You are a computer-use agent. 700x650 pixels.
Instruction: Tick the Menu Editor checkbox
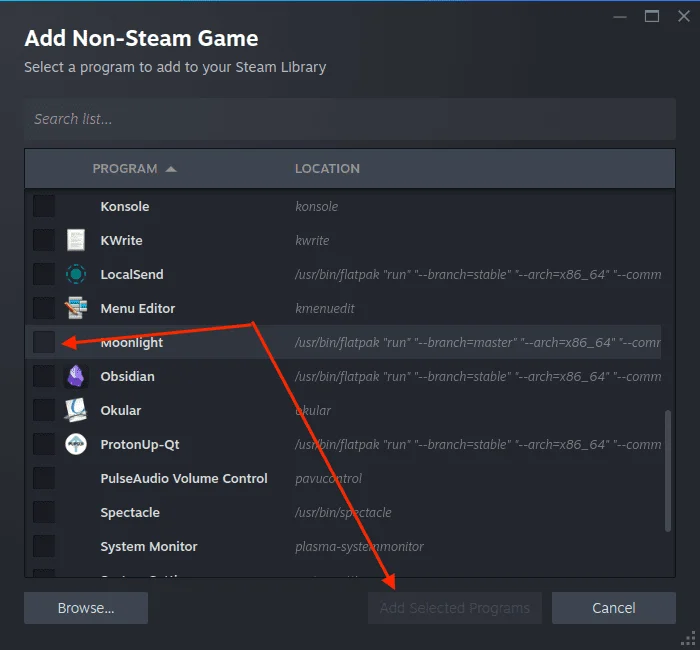(x=44, y=308)
